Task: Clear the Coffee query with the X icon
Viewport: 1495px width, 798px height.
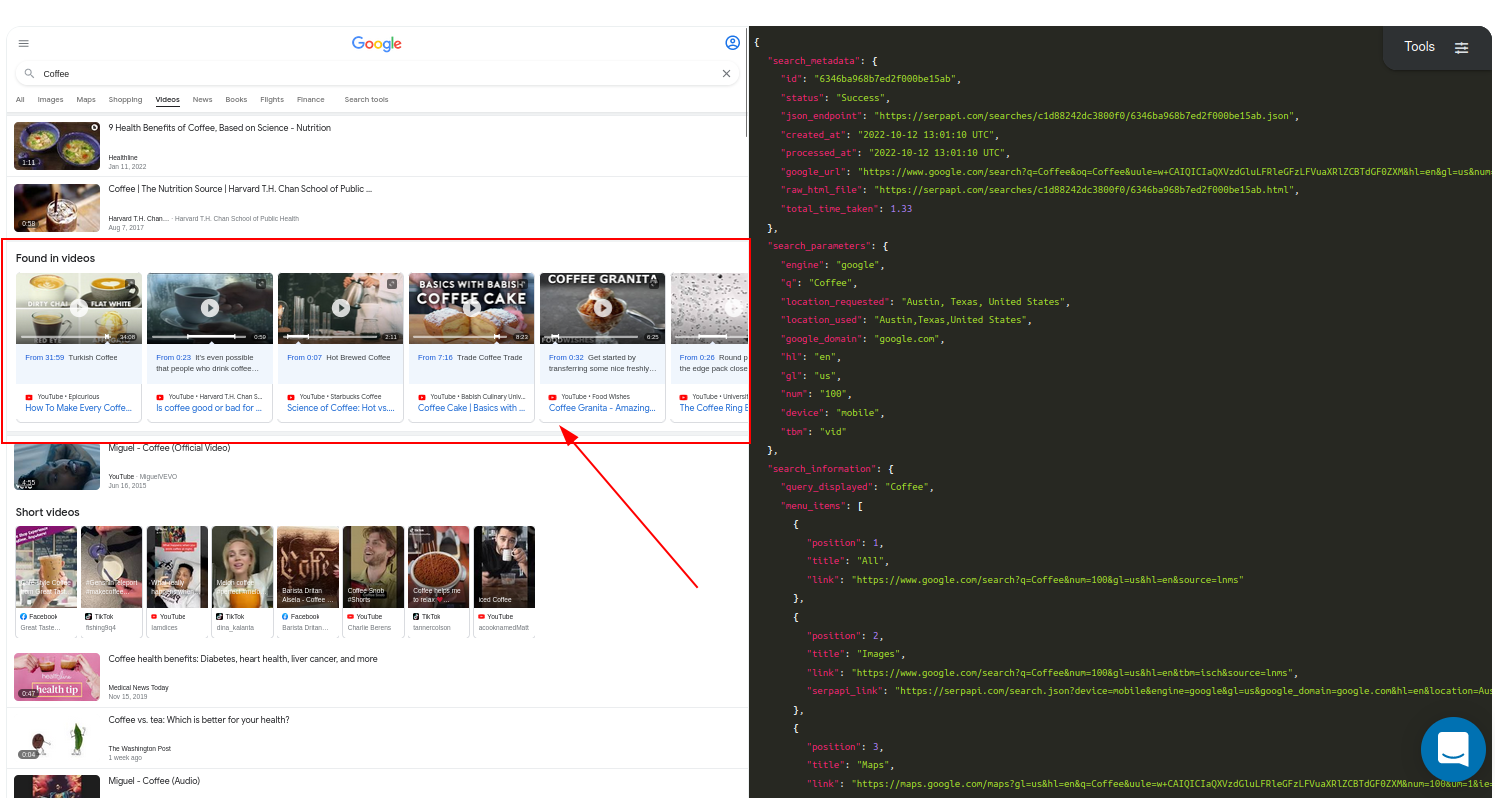Action: 727,73
